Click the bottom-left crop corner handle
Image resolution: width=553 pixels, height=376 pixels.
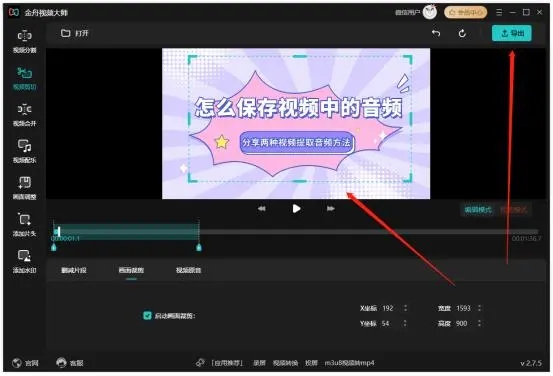192,178
